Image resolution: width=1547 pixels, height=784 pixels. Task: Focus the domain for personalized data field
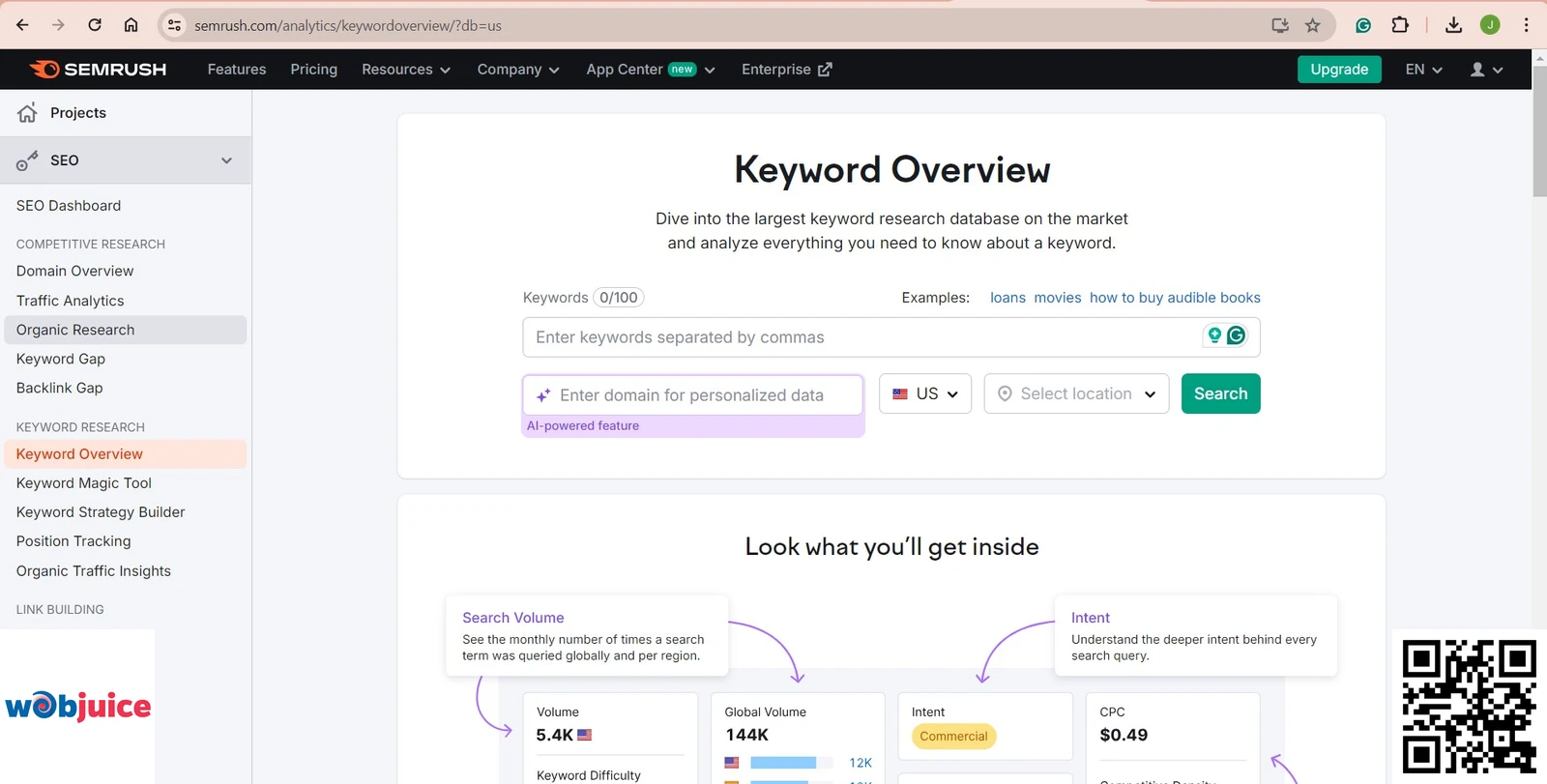[693, 395]
